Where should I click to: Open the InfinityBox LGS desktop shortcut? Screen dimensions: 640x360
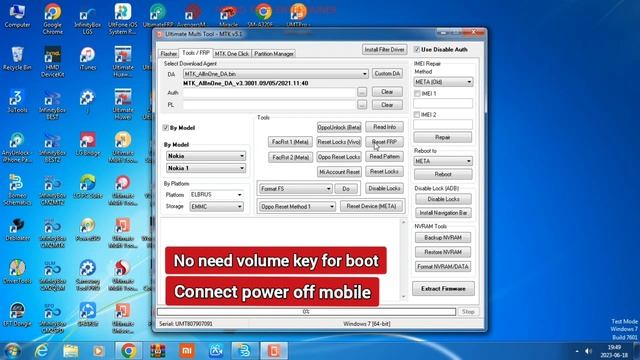tap(88, 20)
